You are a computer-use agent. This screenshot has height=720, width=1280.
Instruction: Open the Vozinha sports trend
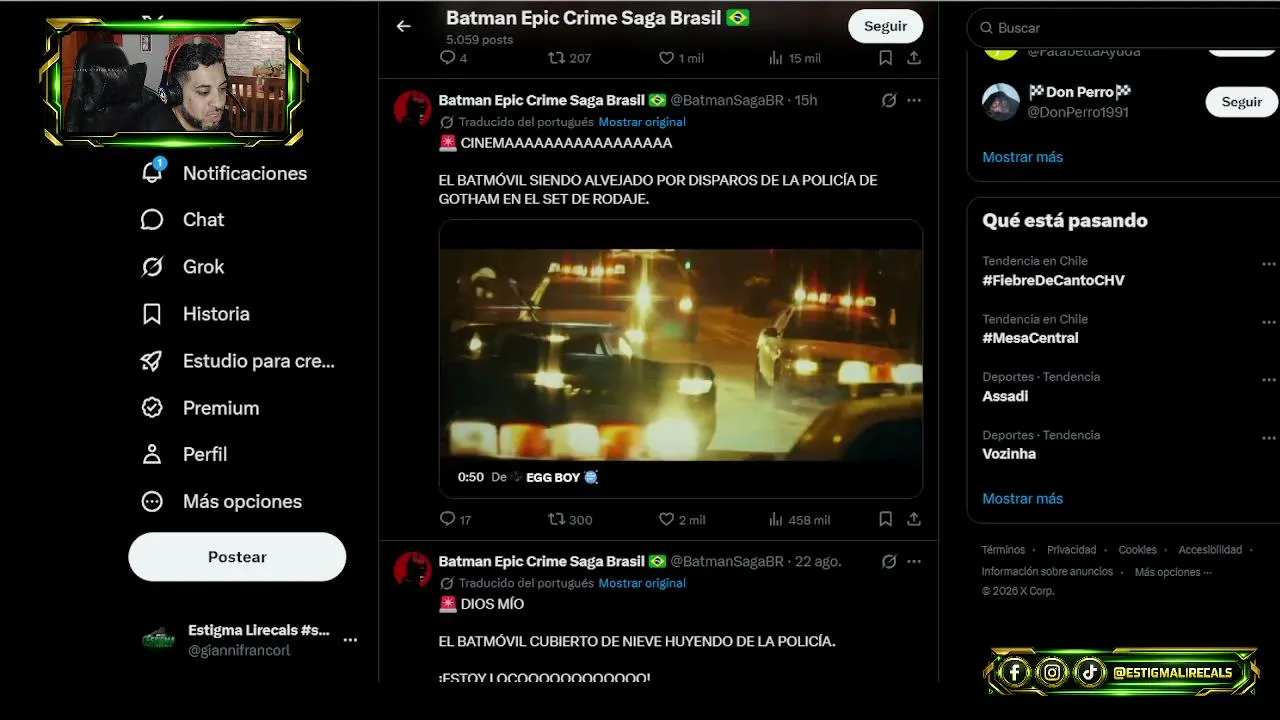1009,454
